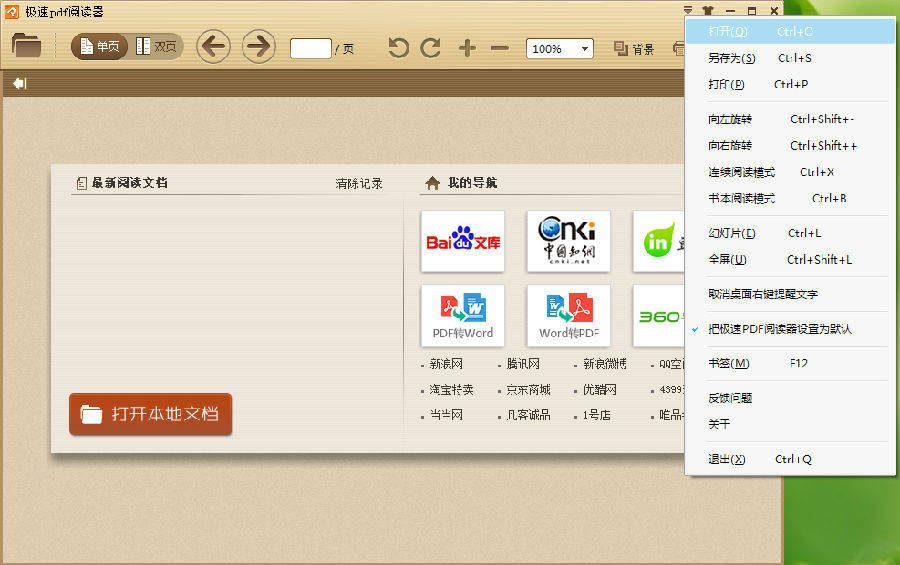Image resolution: width=900 pixels, height=565 pixels.
Task: Switch to 单页 single page view
Action: click(100, 47)
